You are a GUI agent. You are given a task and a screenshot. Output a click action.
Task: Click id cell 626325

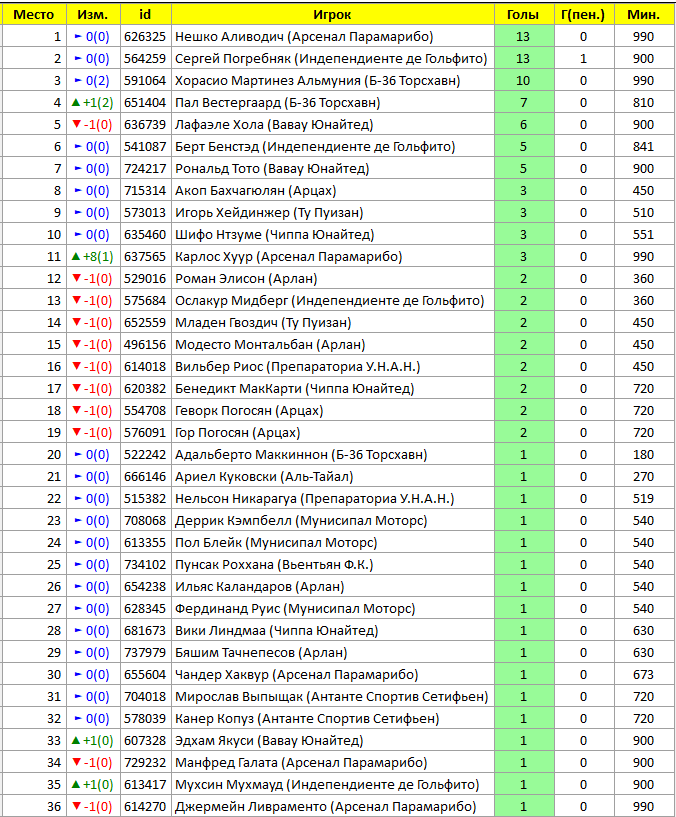pos(145,36)
